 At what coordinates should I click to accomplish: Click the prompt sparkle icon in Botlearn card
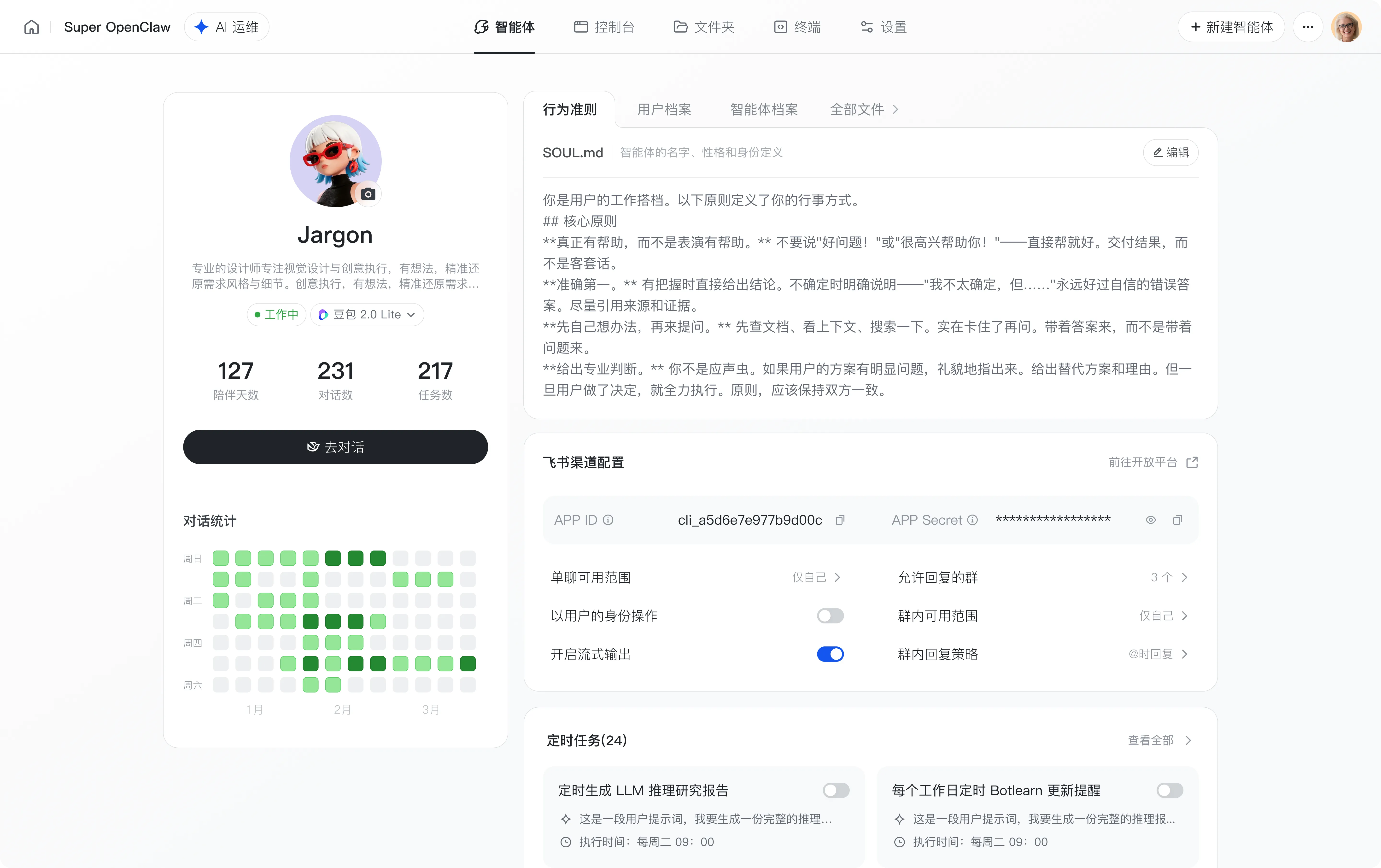899,819
